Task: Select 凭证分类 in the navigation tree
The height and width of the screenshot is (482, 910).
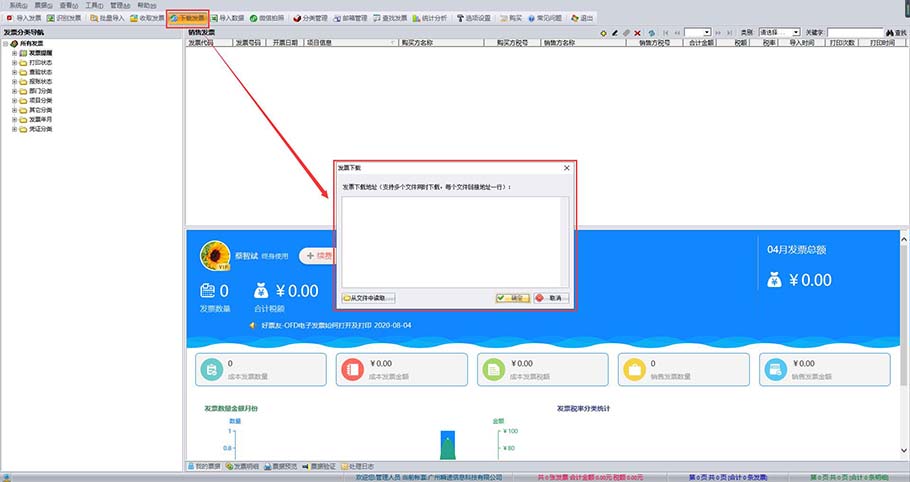Action: pos(41,129)
